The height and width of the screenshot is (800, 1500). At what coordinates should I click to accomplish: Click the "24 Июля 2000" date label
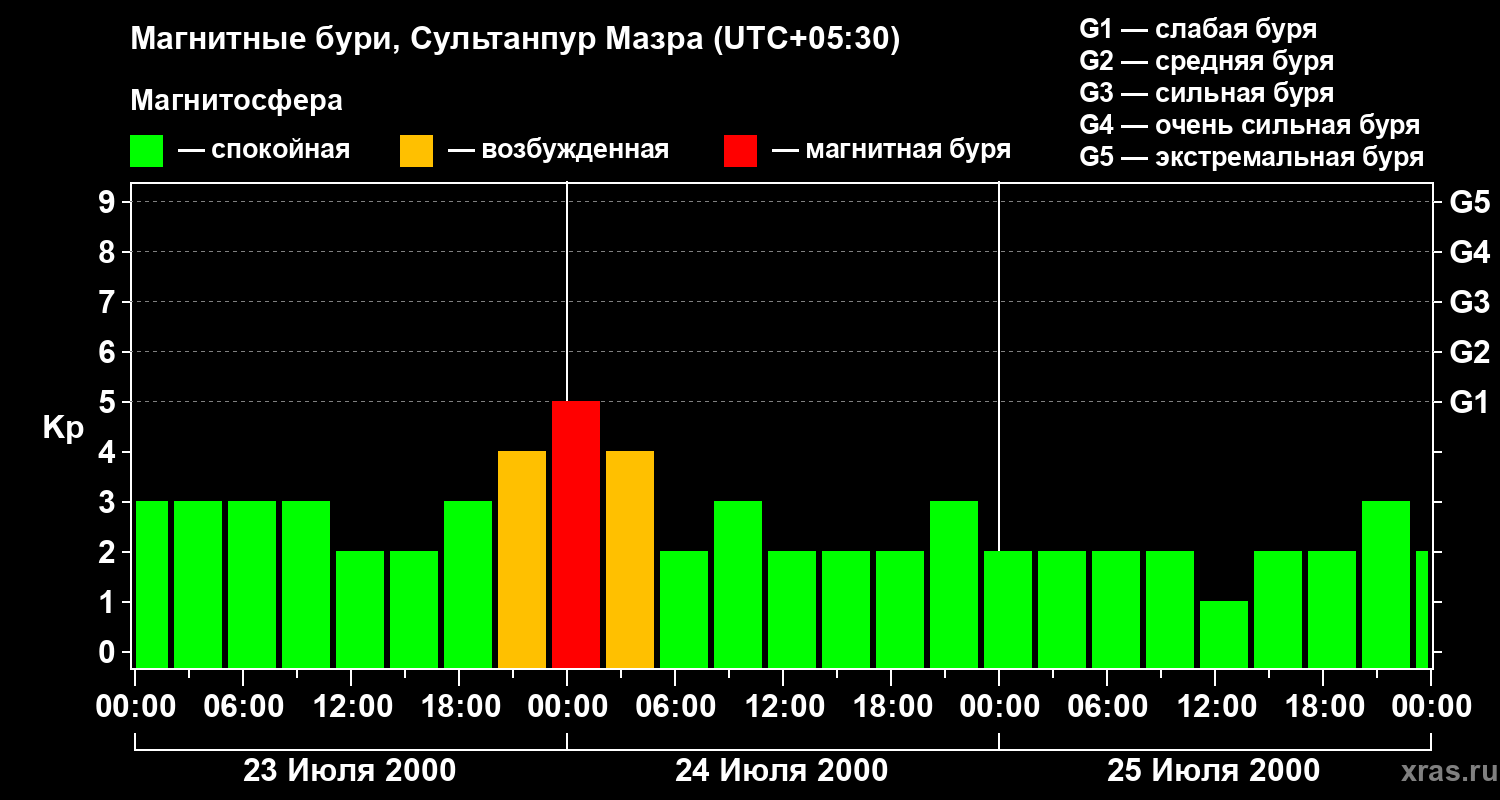point(782,771)
